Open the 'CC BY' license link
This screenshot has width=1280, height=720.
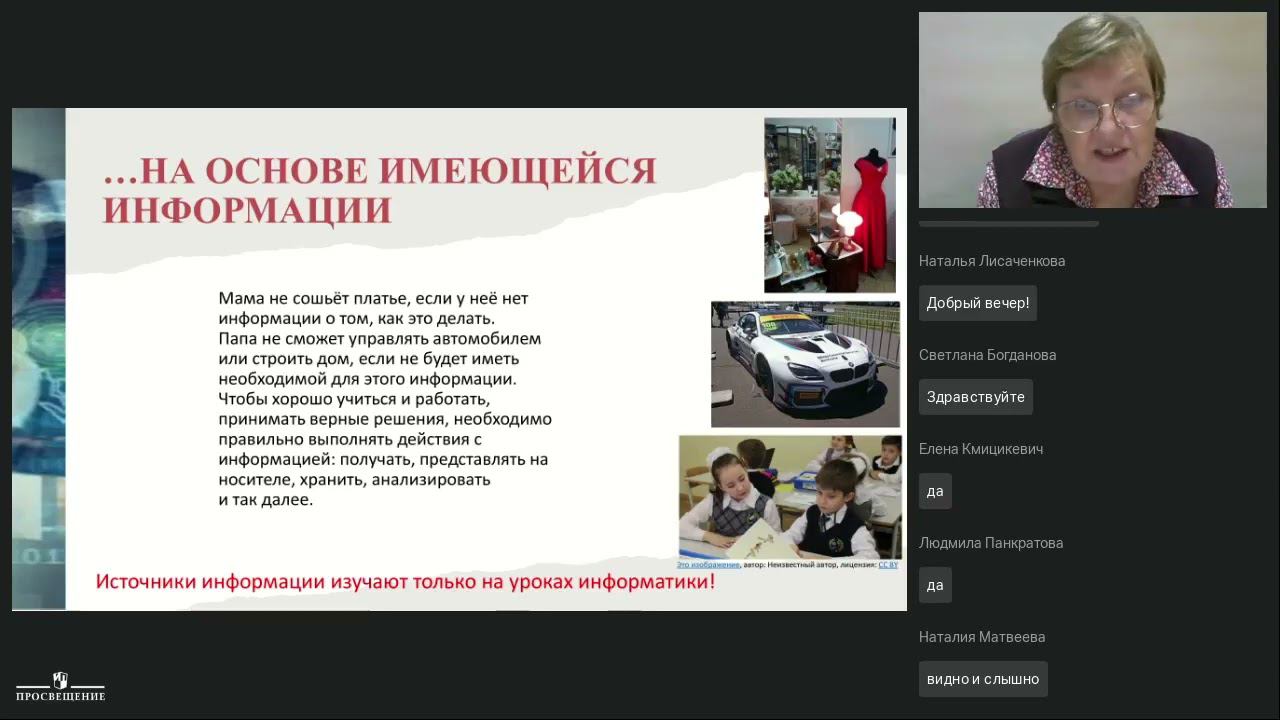[888, 565]
